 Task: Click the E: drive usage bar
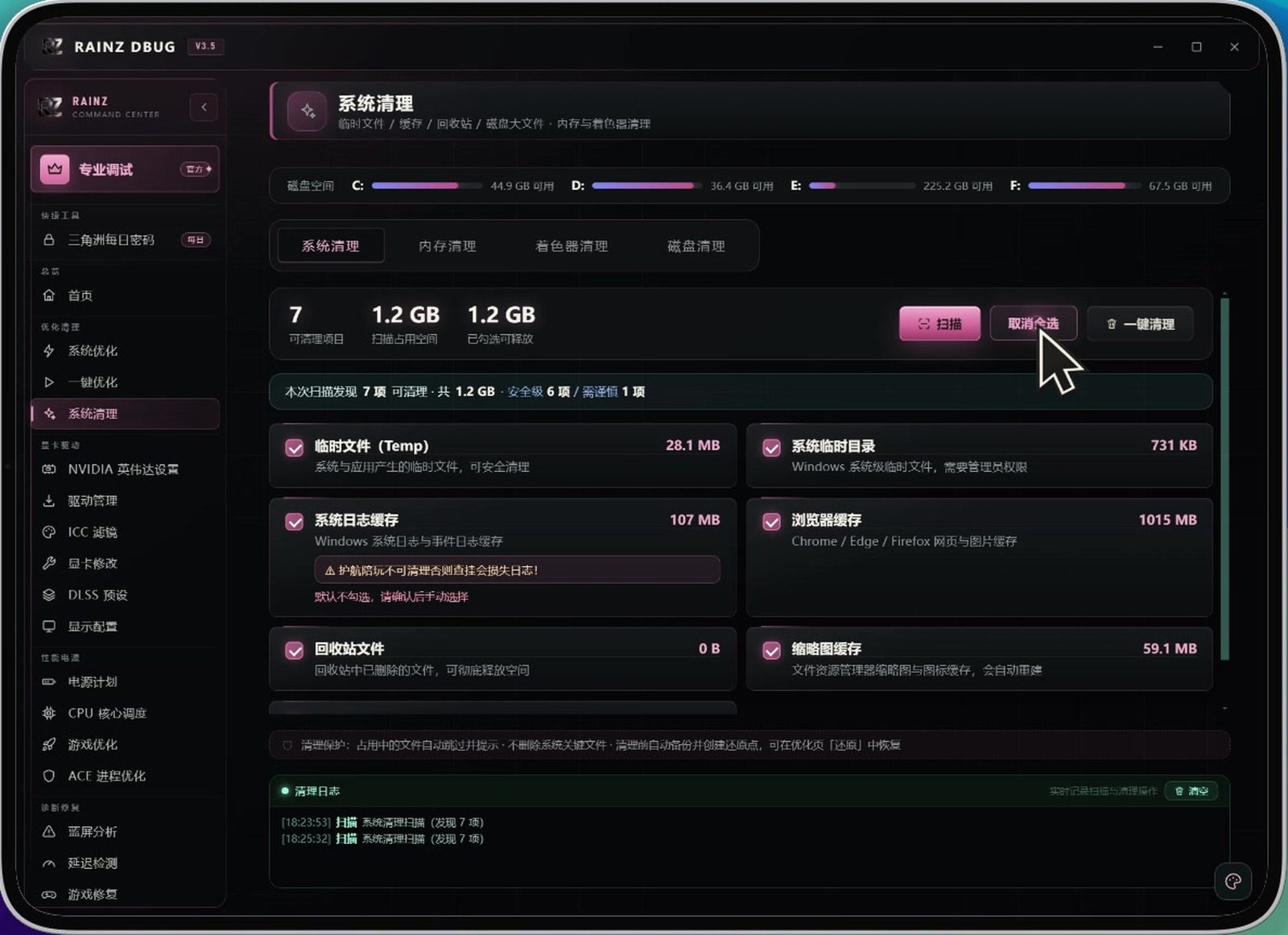click(x=861, y=186)
